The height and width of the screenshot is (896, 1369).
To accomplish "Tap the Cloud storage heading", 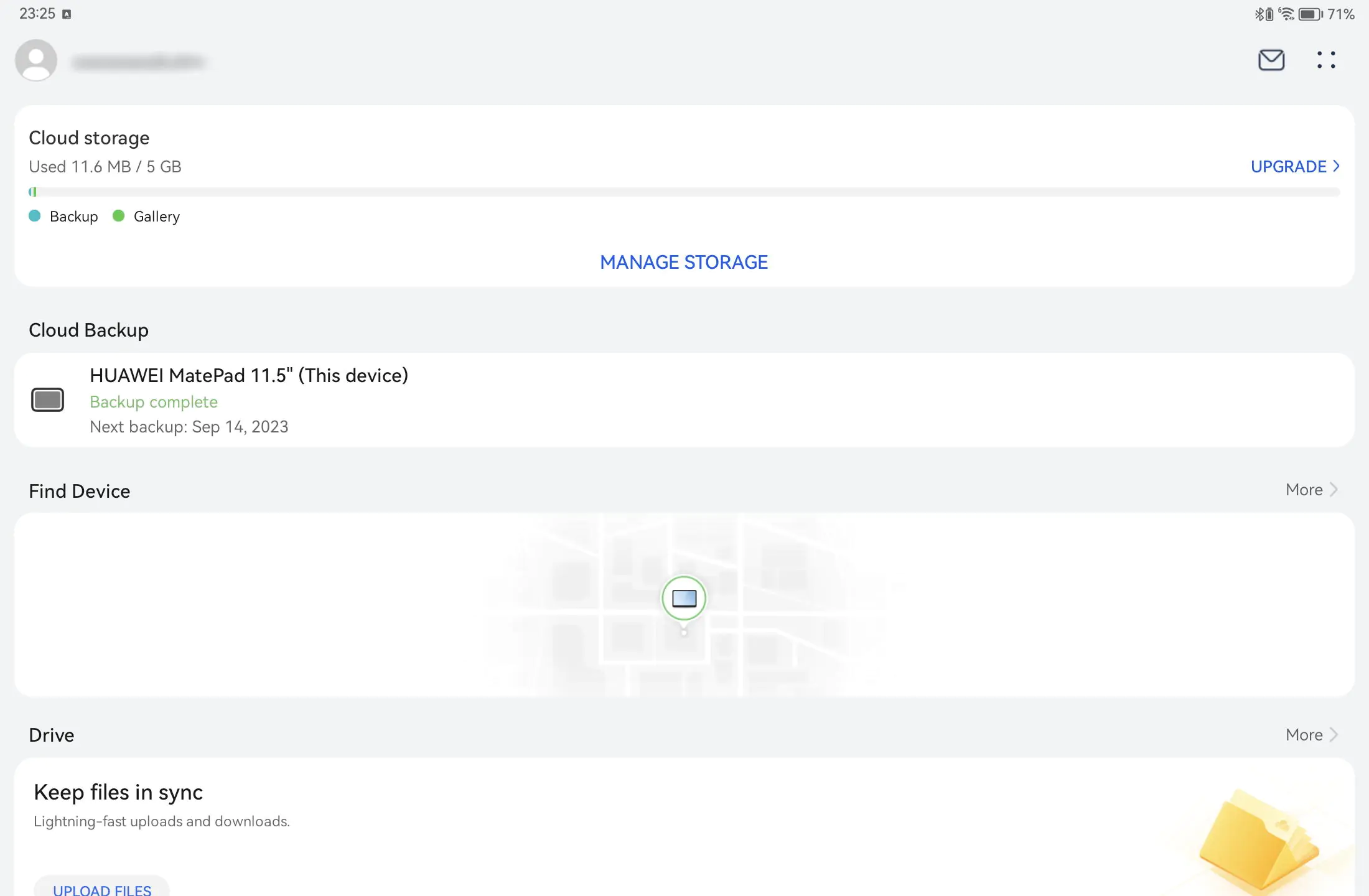I will (89, 138).
